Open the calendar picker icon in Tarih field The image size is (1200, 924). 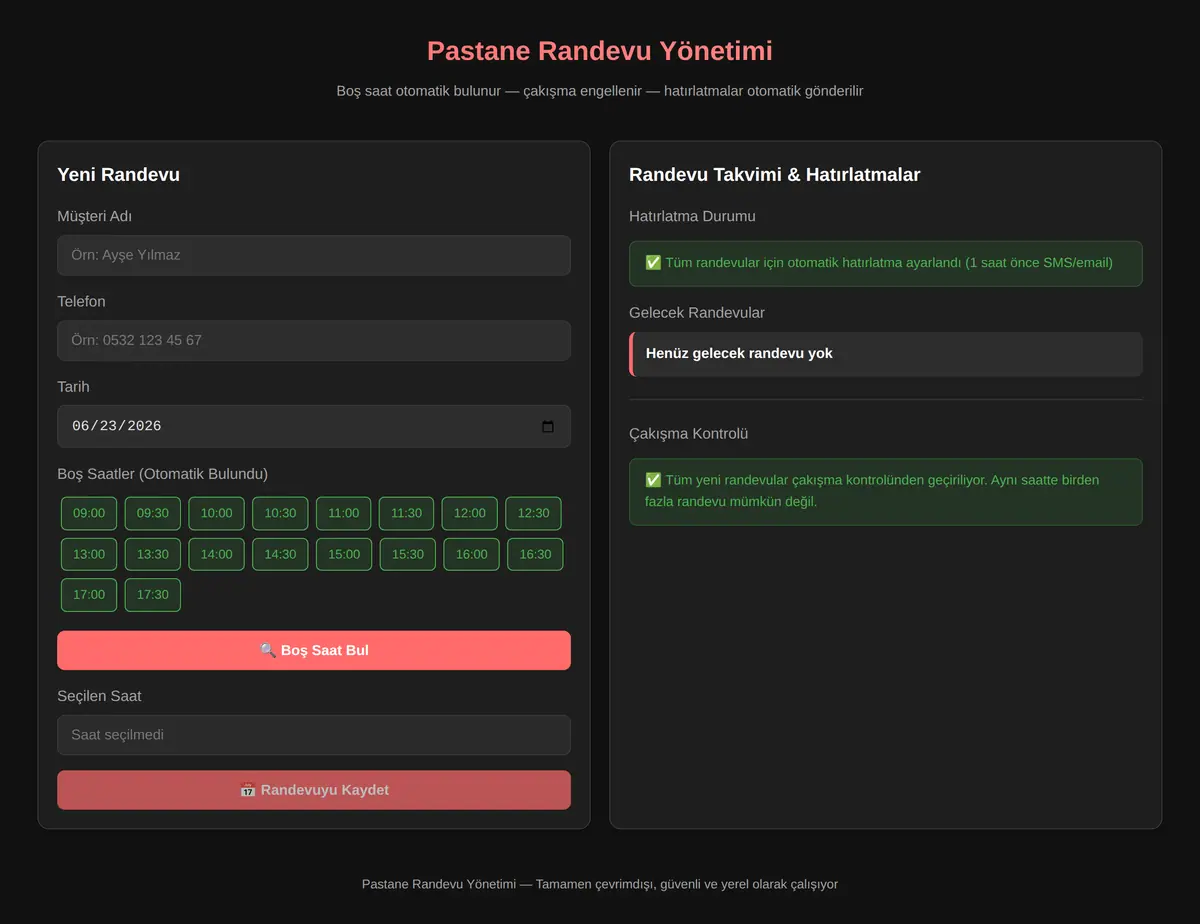pyautogui.click(x=547, y=427)
